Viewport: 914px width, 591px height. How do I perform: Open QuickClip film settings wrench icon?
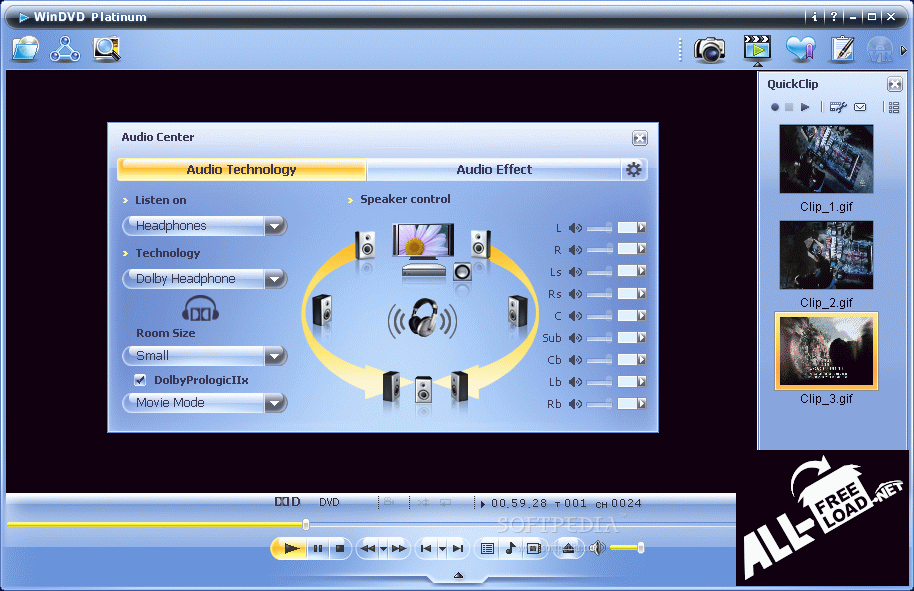(838, 107)
